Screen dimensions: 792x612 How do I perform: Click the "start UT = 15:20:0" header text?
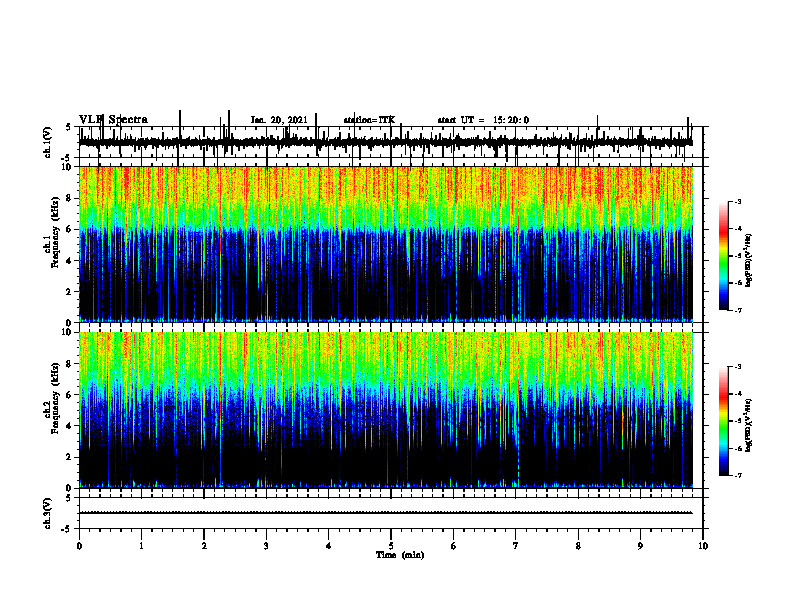[483, 120]
